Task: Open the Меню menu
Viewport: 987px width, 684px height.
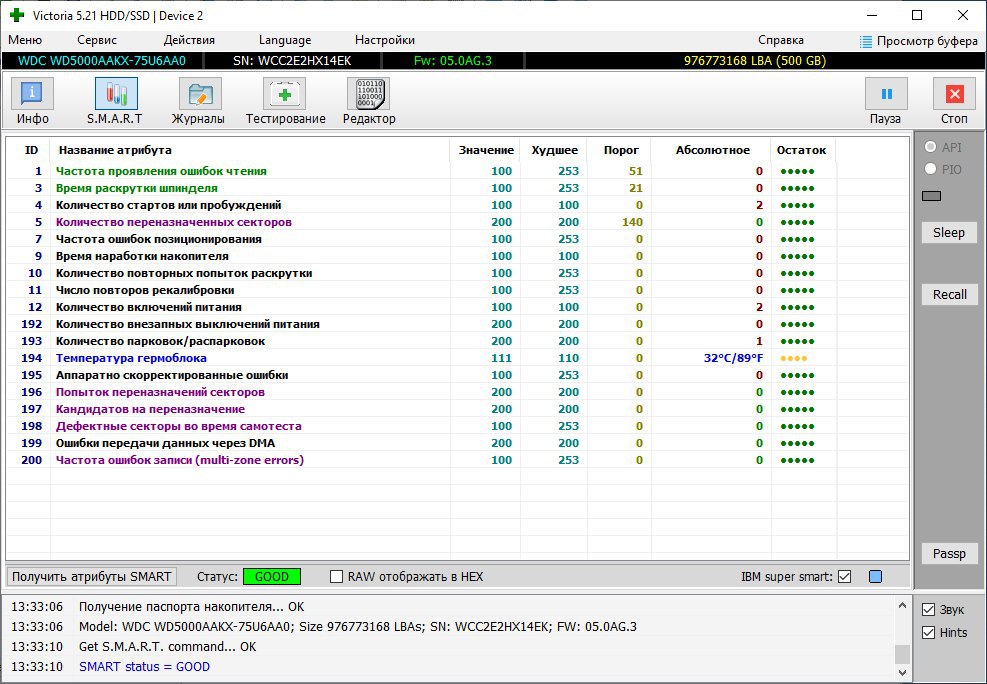Action: [25, 40]
